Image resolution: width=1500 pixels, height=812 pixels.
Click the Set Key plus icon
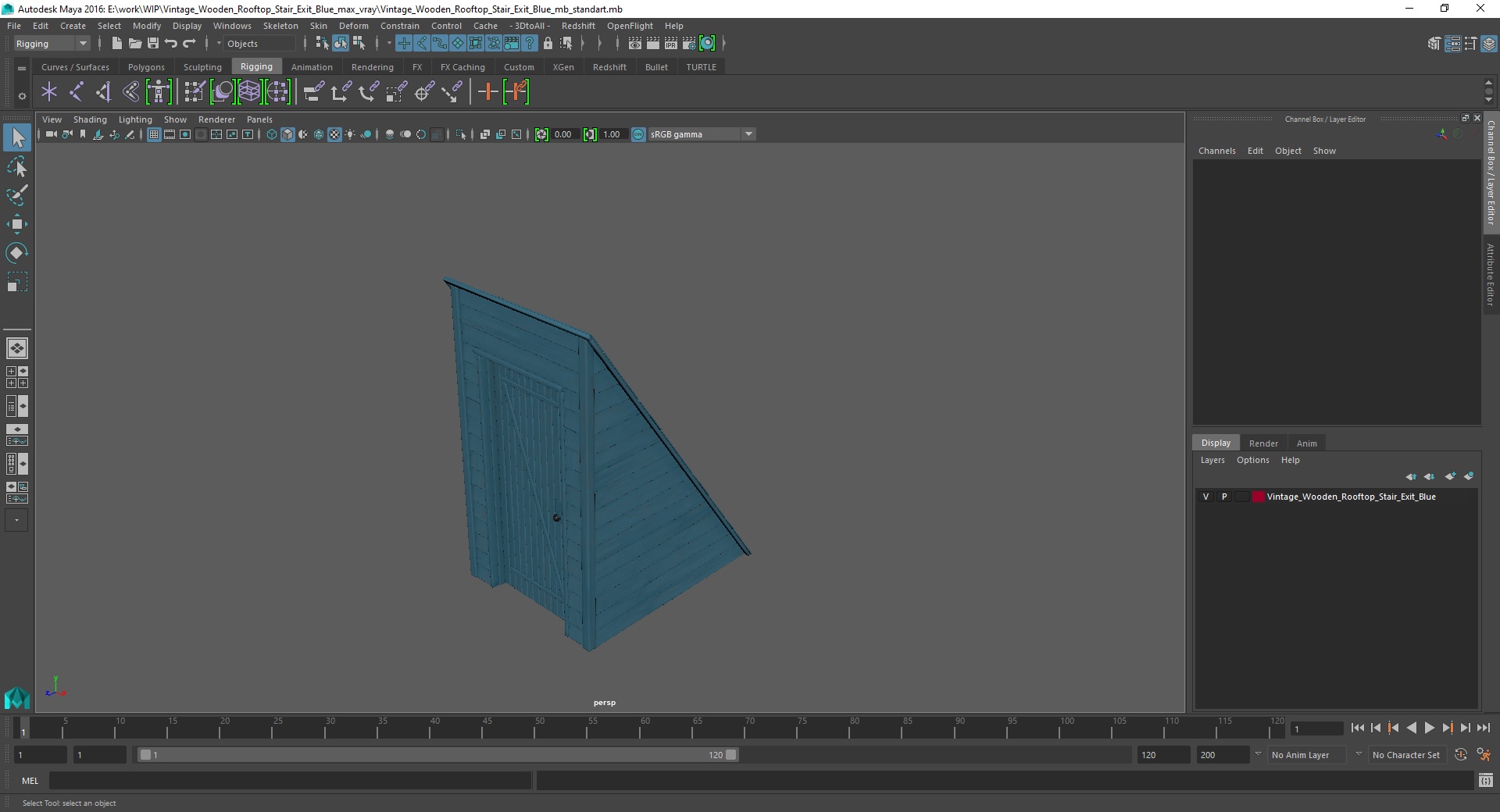click(488, 92)
